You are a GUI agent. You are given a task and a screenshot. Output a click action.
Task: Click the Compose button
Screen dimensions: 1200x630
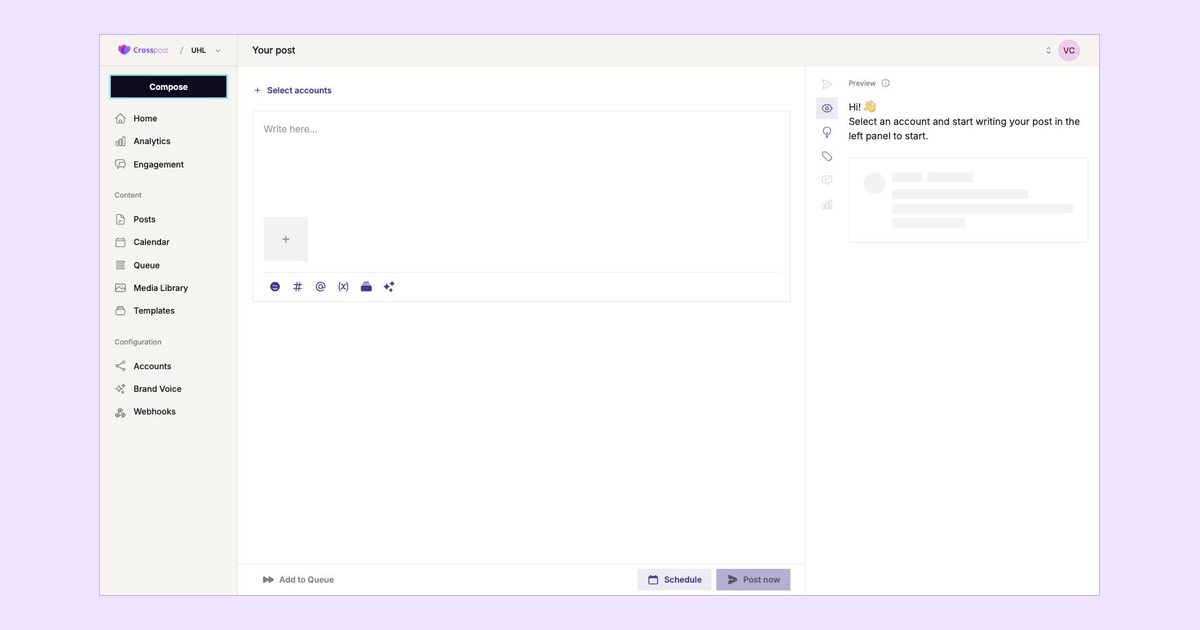[168, 87]
